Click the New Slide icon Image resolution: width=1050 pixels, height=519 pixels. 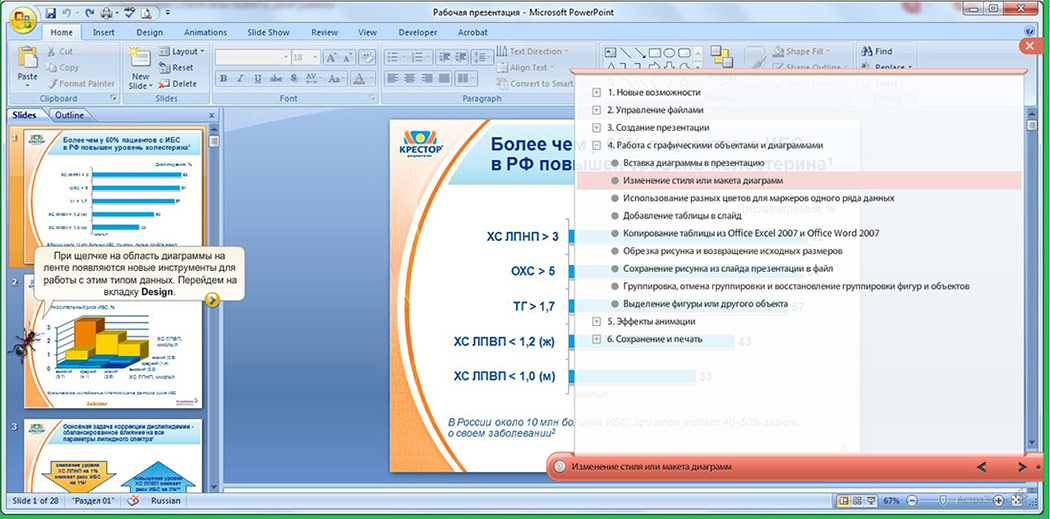[x=140, y=60]
